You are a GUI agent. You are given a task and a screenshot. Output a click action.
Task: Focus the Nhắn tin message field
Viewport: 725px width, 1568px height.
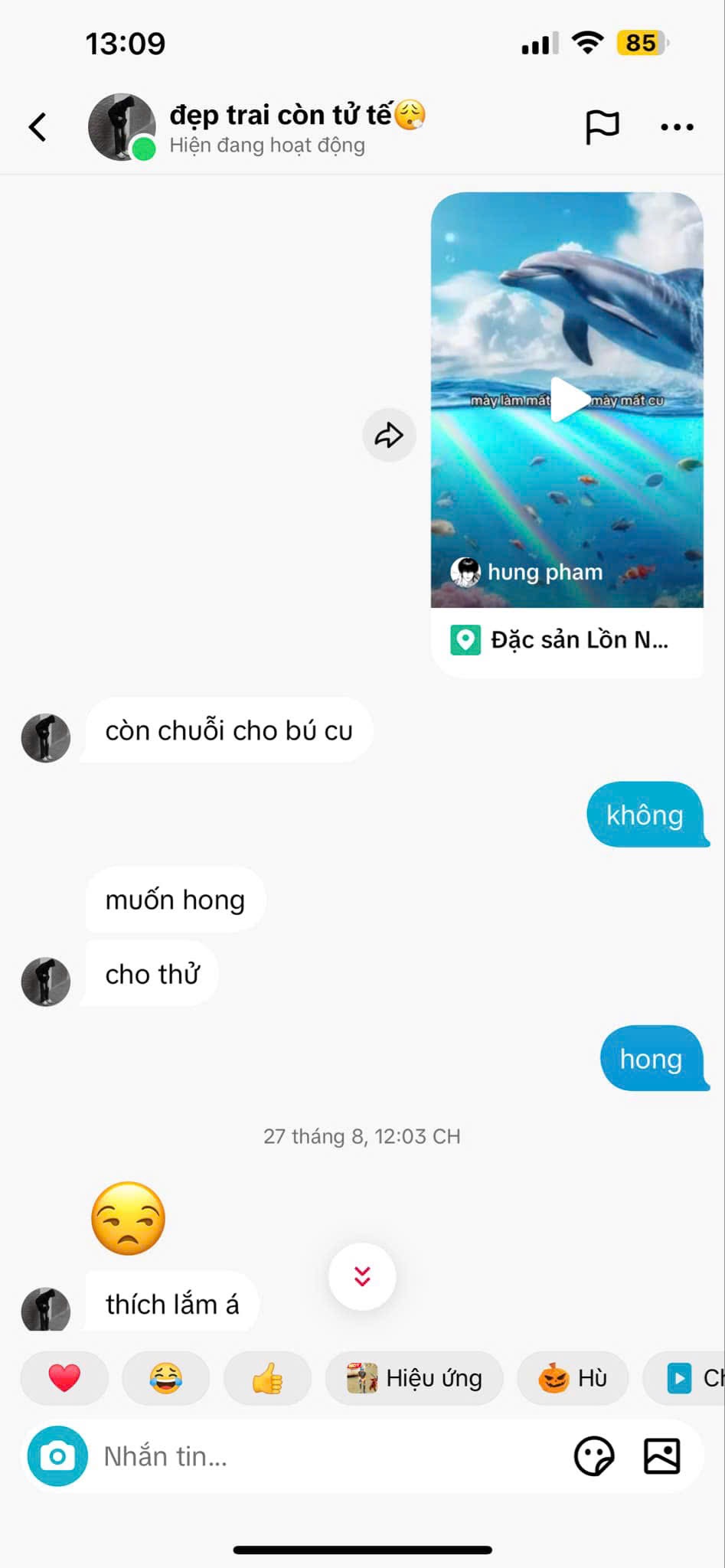click(329, 1455)
